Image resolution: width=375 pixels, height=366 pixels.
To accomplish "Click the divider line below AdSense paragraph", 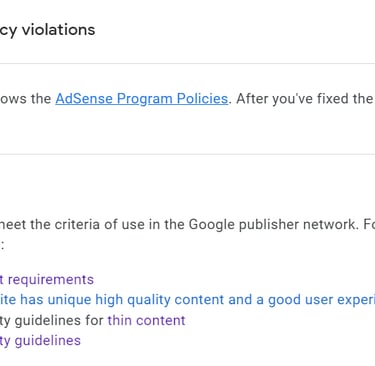I will (x=187, y=154).
